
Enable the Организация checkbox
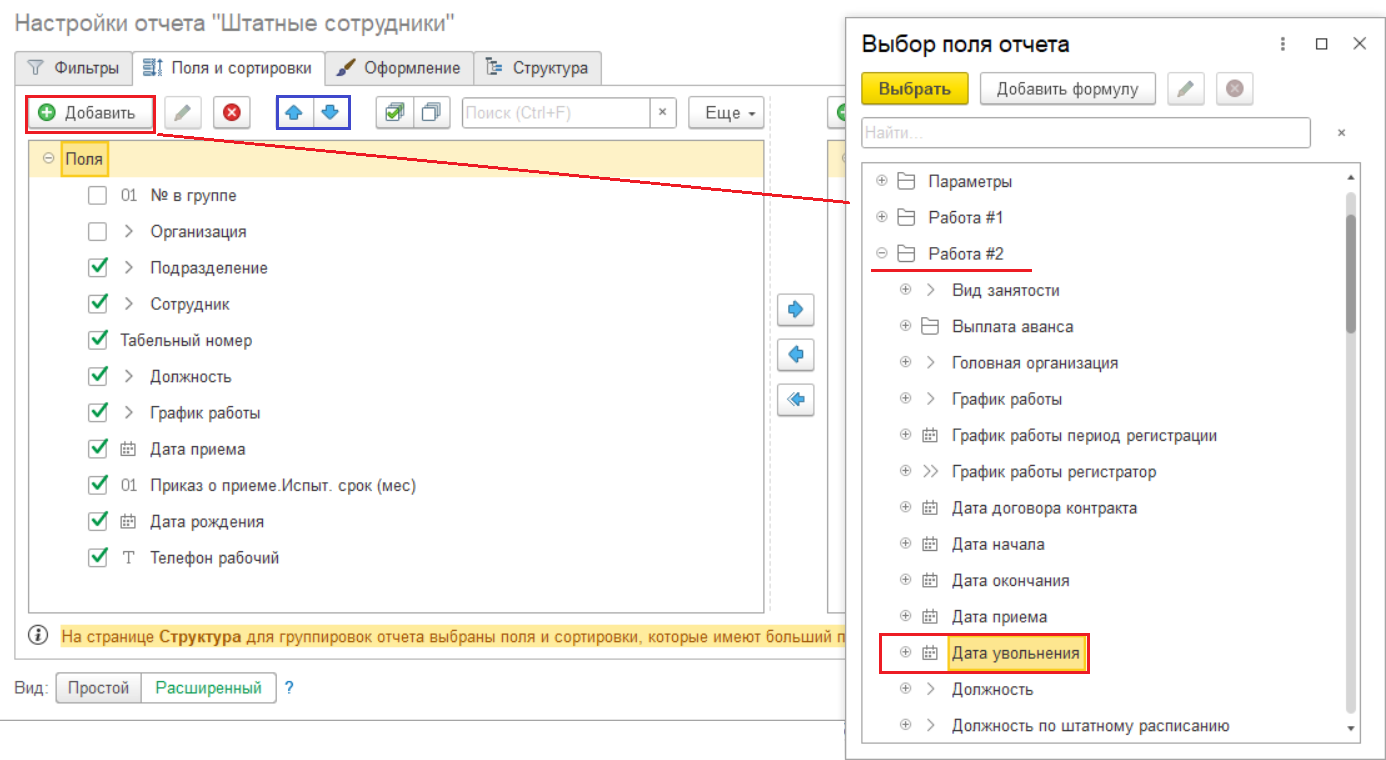point(97,232)
